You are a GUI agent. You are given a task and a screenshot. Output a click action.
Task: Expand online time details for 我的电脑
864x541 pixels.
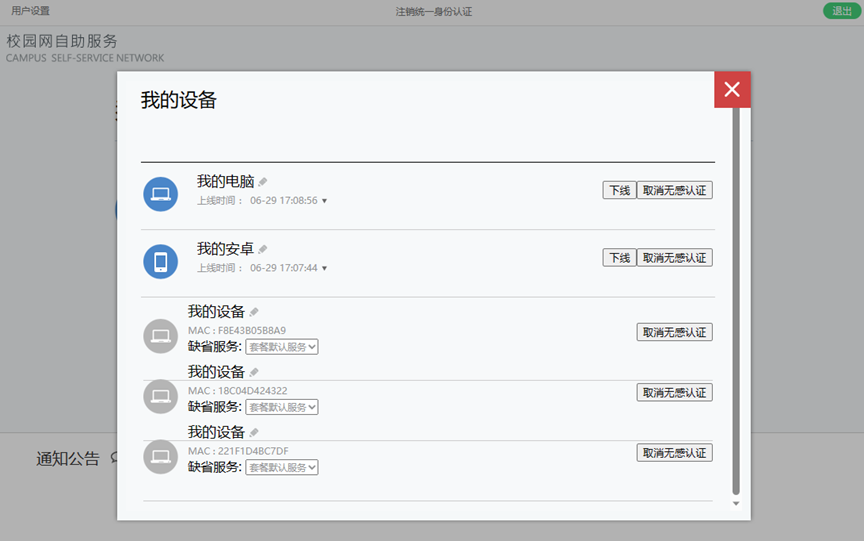(x=324, y=201)
